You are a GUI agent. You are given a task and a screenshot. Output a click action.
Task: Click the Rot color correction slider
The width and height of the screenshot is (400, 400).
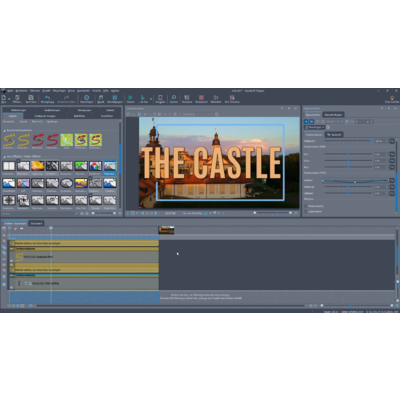(348, 154)
